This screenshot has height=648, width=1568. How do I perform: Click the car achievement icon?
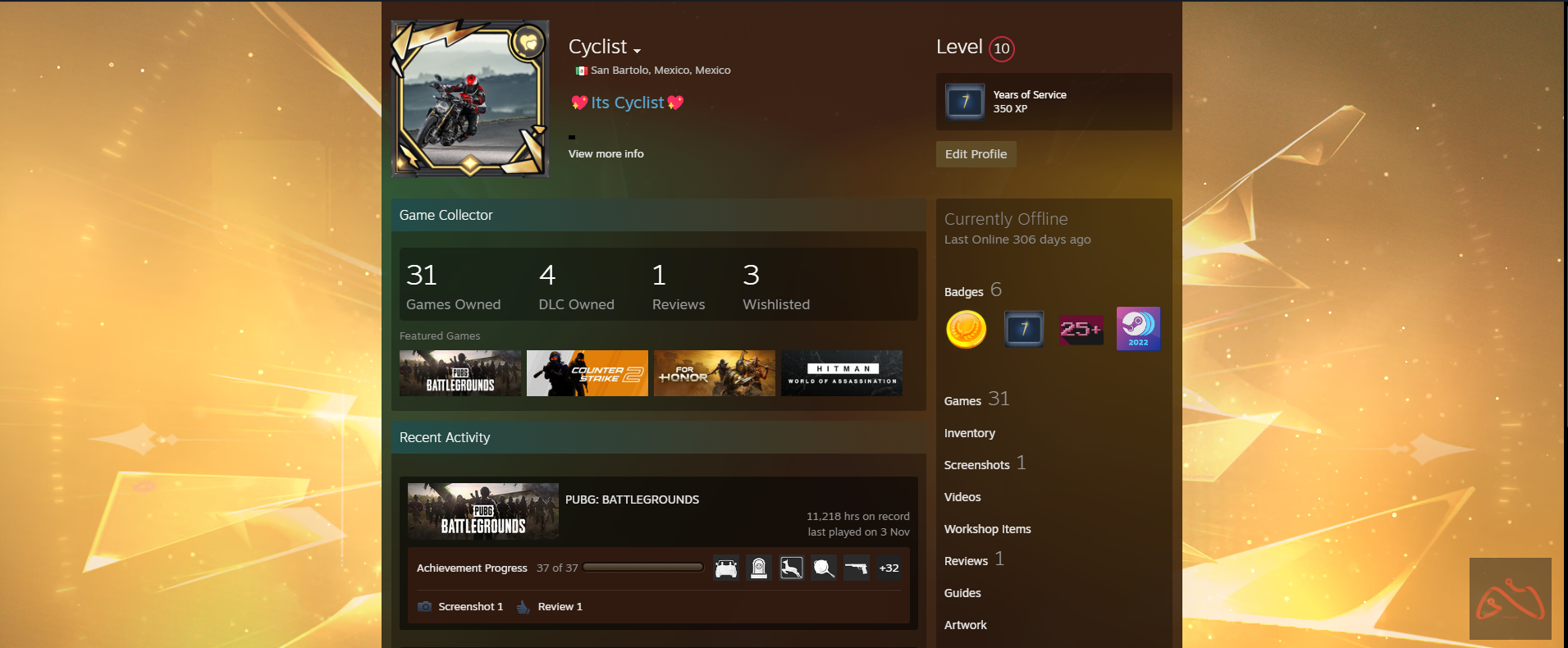coord(726,568)
